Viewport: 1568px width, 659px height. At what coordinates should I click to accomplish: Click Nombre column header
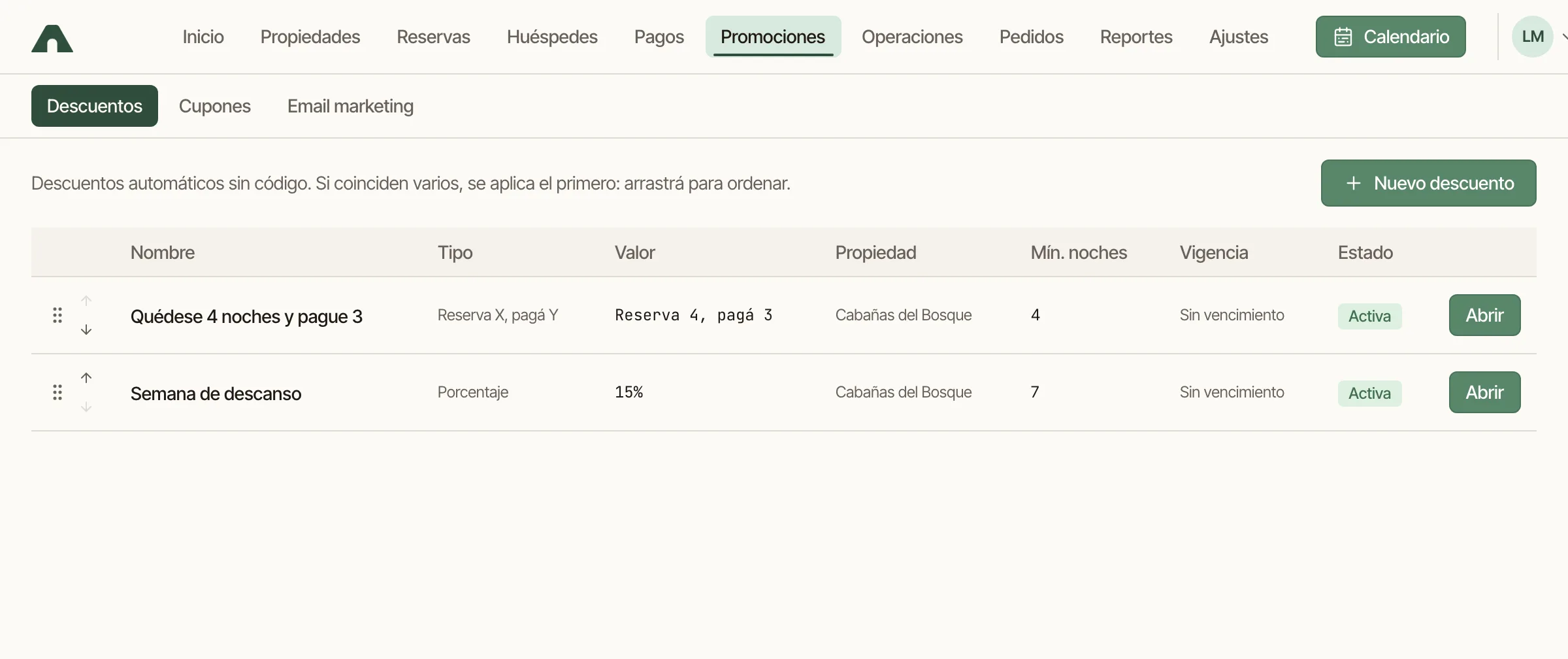163,252
